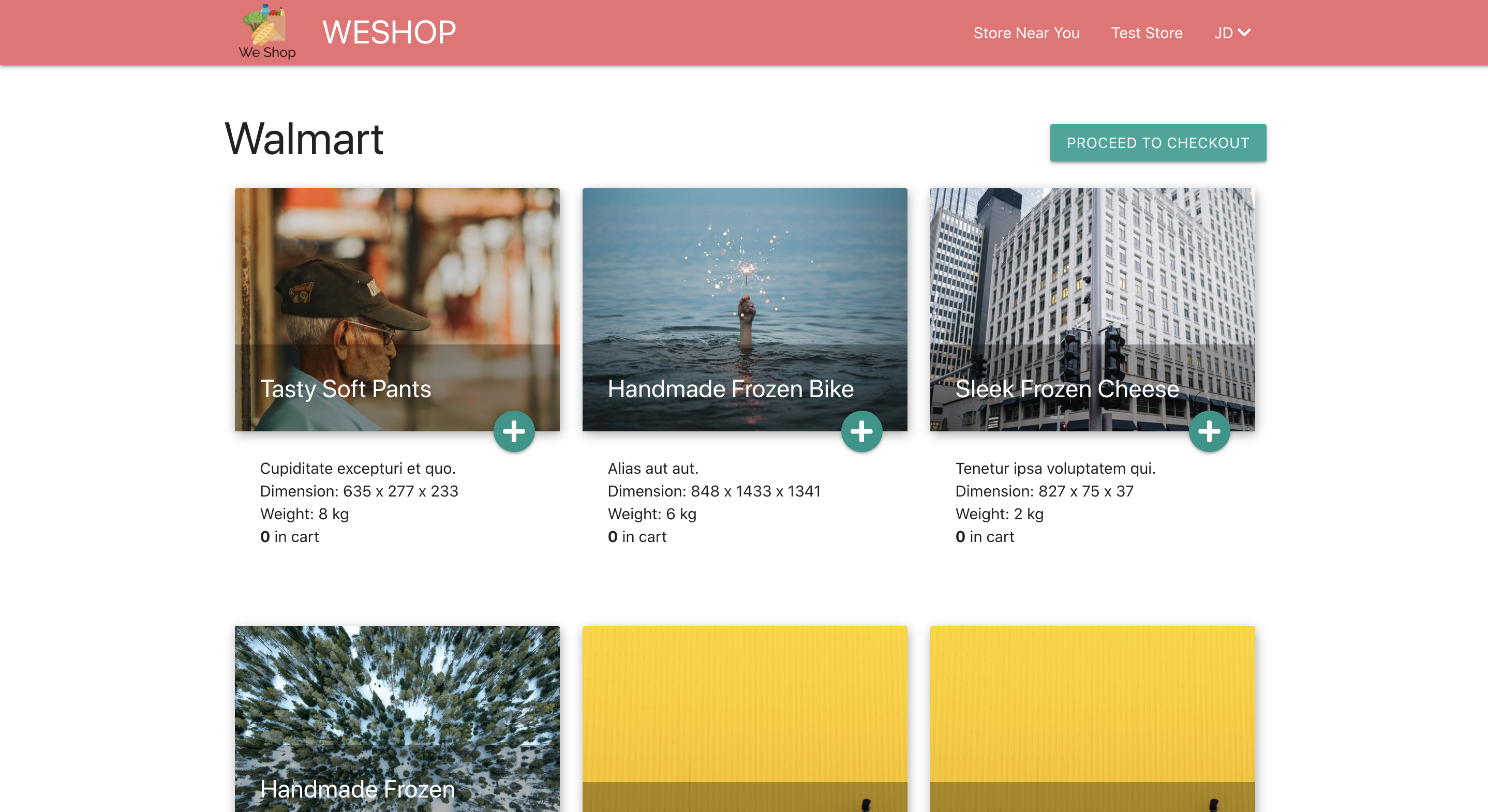
Task: Click the Handmade Frozen Bike title text
Action: pos(730,389)
